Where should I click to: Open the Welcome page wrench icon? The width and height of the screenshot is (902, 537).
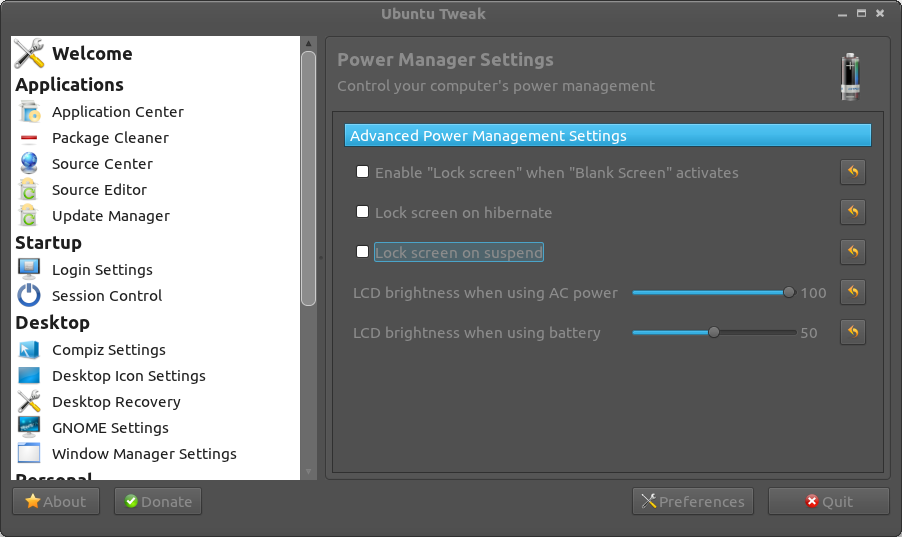(x=29, y=53)
